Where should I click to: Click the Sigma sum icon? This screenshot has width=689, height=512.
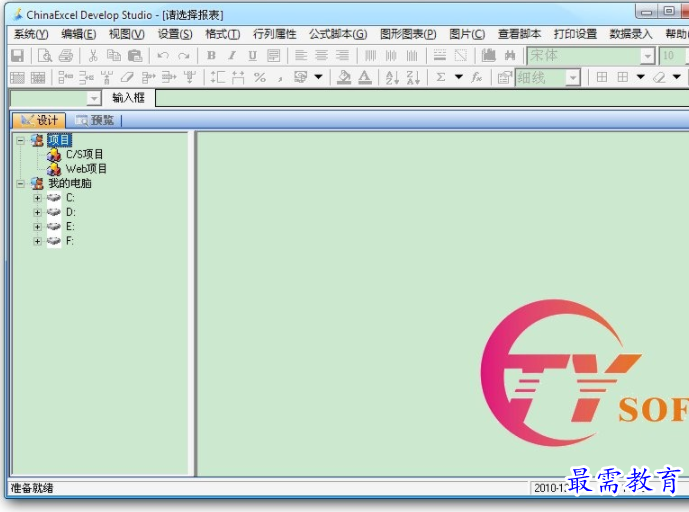[x=440, y=78]
